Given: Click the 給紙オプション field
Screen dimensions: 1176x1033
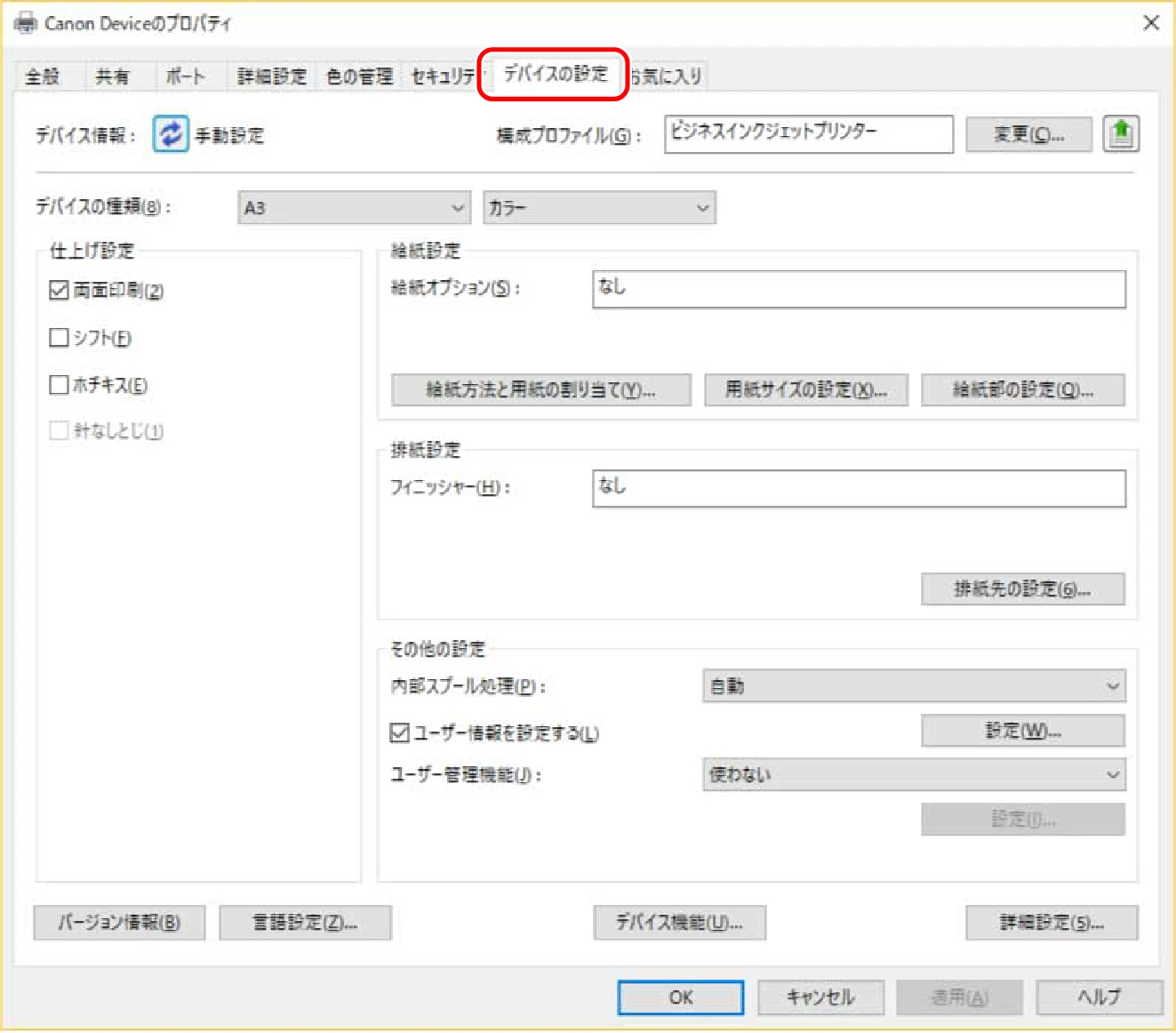Looking at the screenshot, I should pyautogui.click(x=859, y=290).
